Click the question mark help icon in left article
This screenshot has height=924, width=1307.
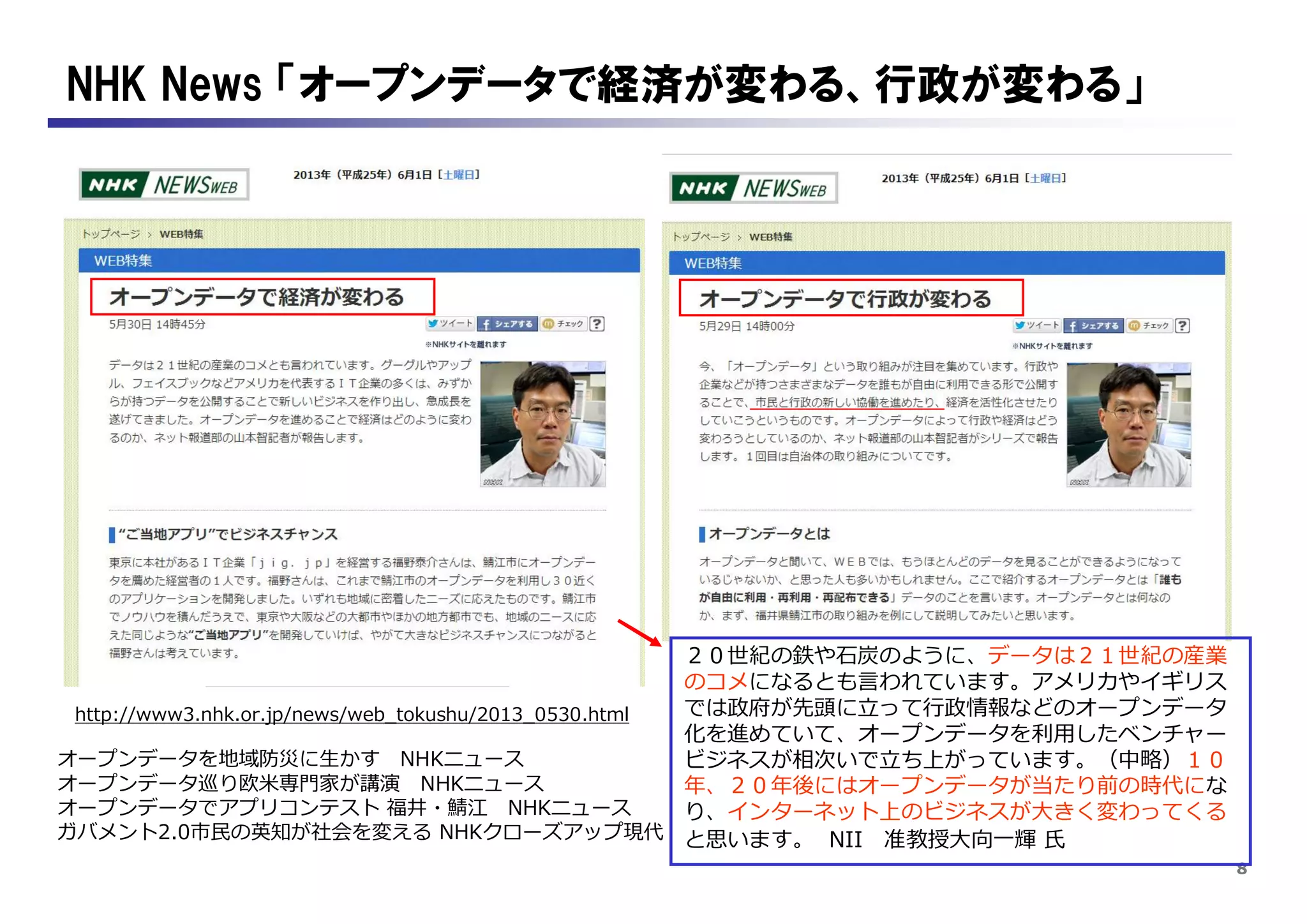pos(597,324)
